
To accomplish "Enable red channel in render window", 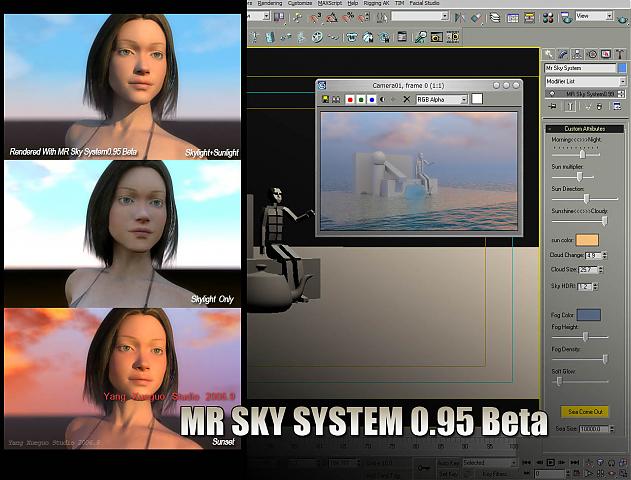I will tap(350, 99).
